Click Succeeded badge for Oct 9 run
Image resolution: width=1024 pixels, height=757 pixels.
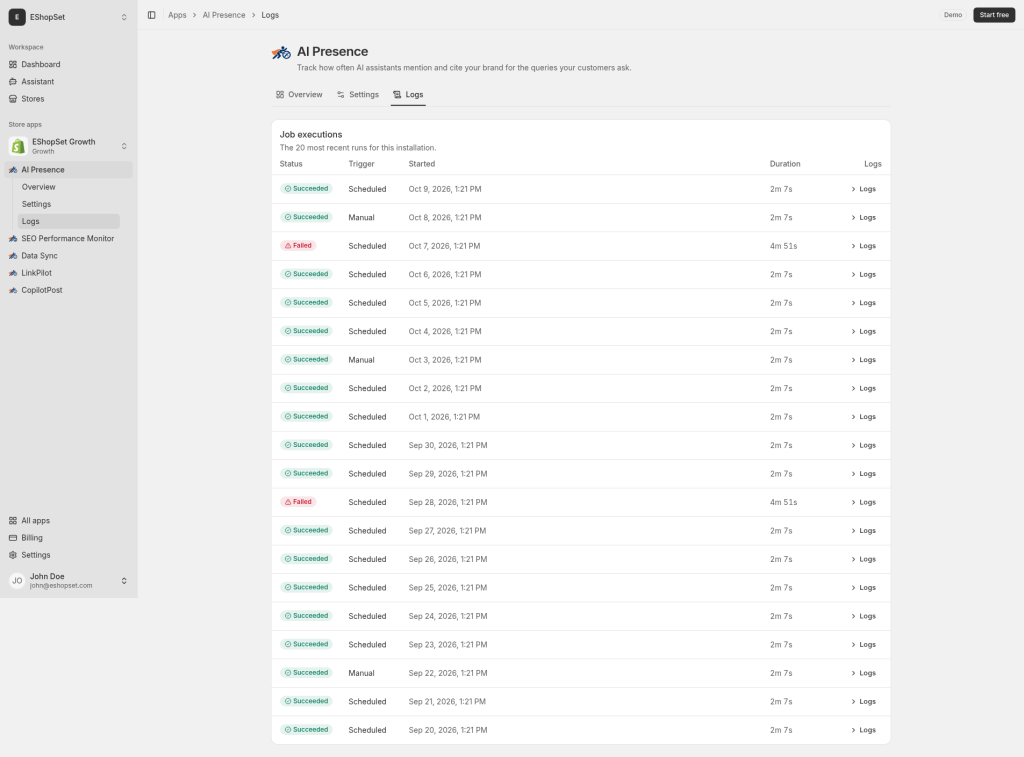[306, 189]
